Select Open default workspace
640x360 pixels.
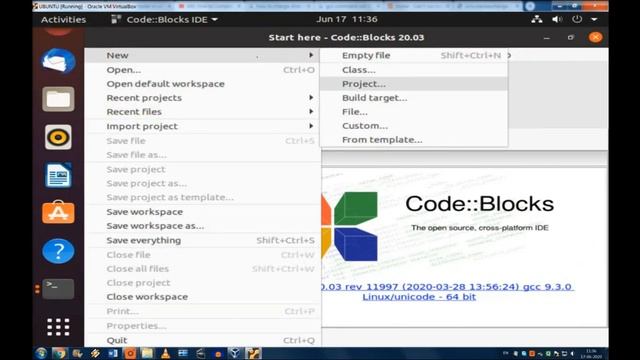click(203, 84)
